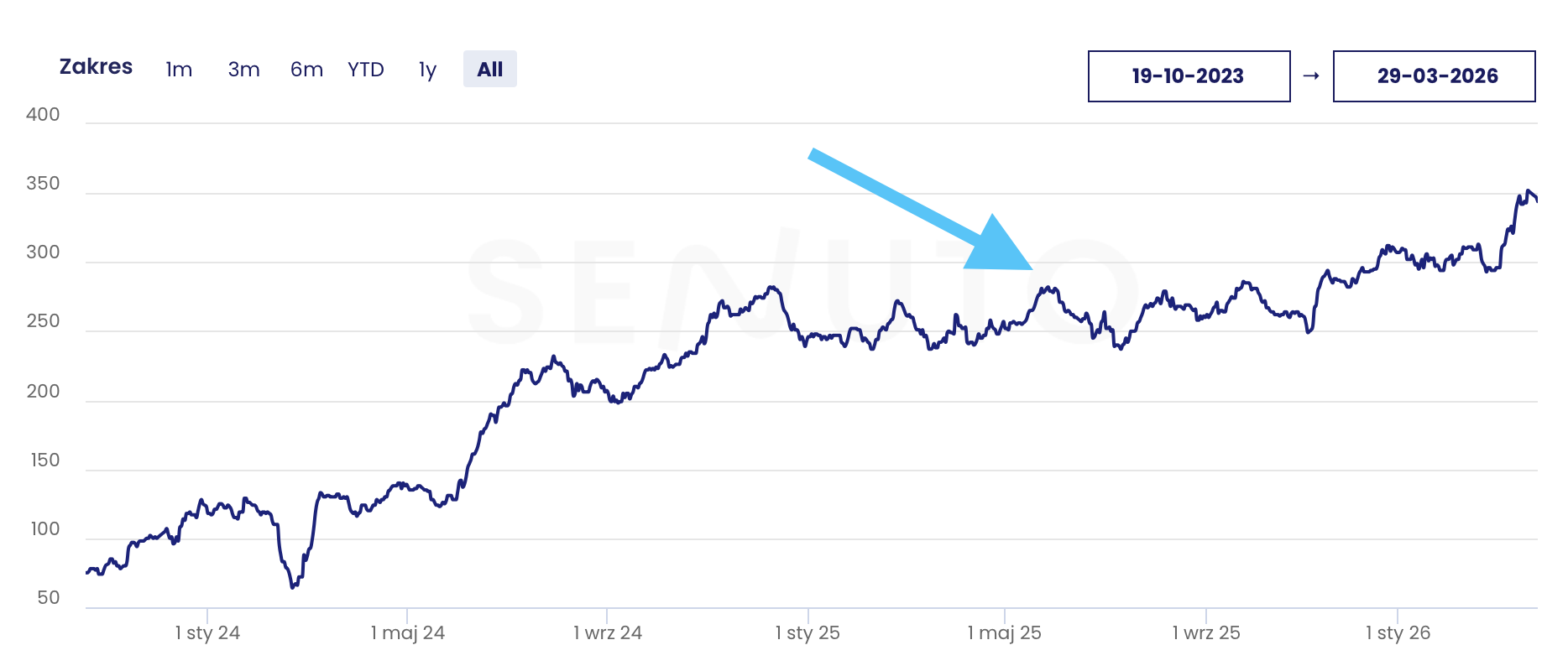Click the '1 maj 25' axis label
This screenshot has height=666, width=1568.
pos(1004,633)
